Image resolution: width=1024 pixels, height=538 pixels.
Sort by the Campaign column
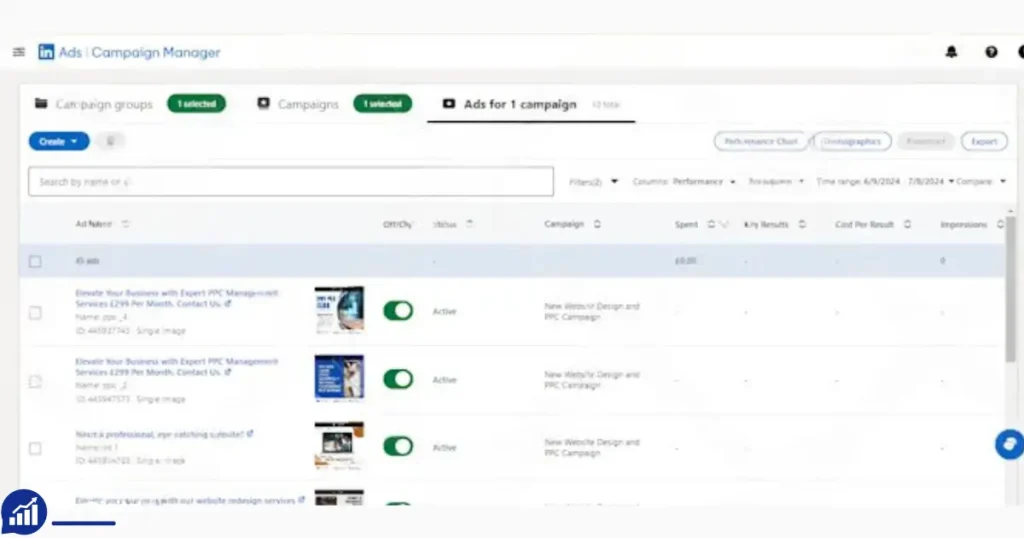click(x=597, y=224)
